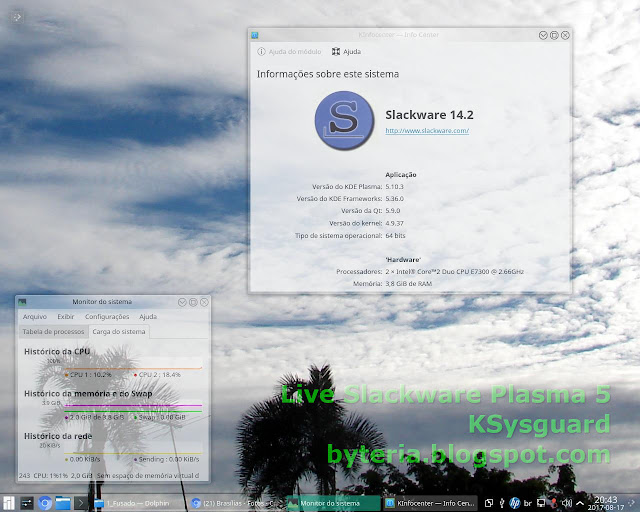Click the '3,8 GiB de RAM' memory value

(x=409, y=284)
